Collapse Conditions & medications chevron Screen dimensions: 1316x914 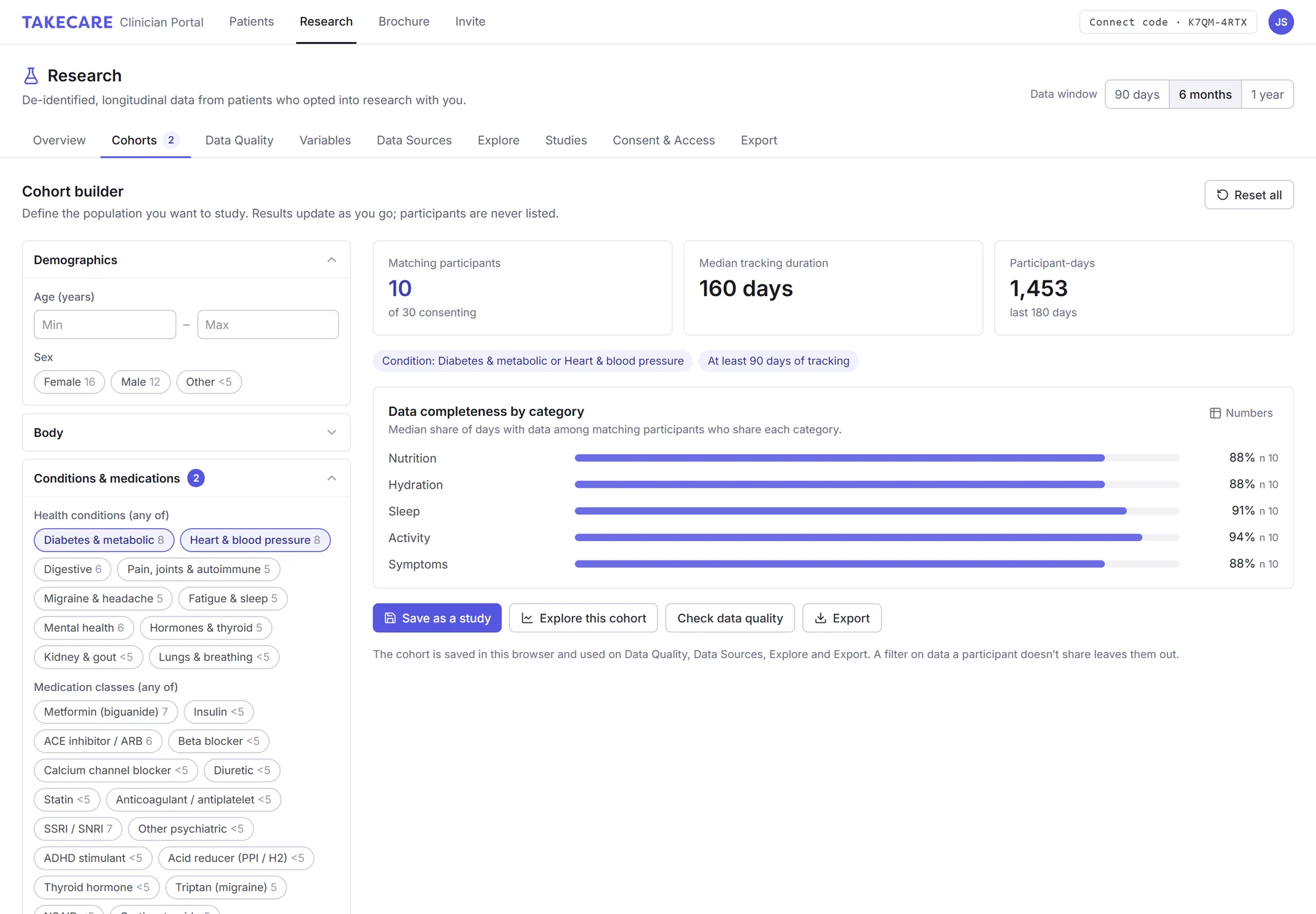(332, 478)
